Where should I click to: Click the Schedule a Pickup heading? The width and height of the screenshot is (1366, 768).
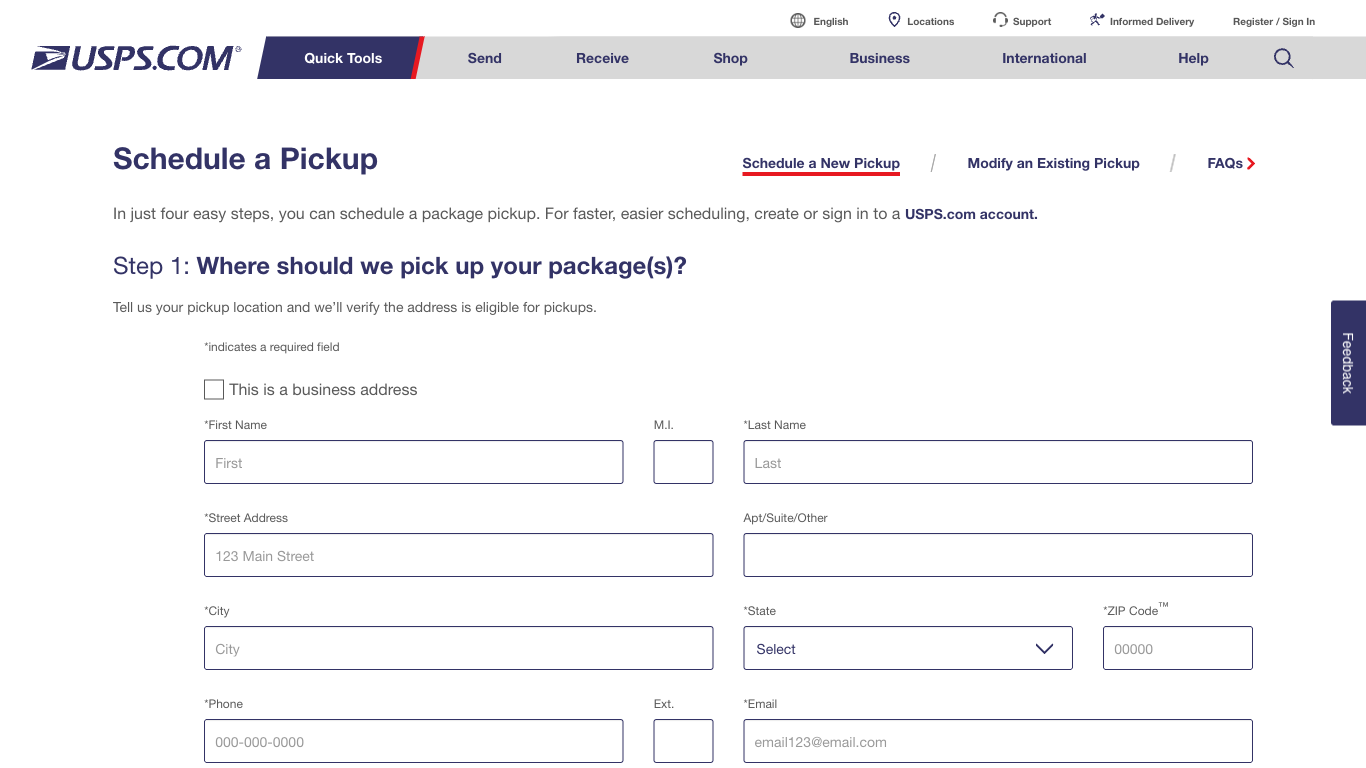[x=245, y=159]
